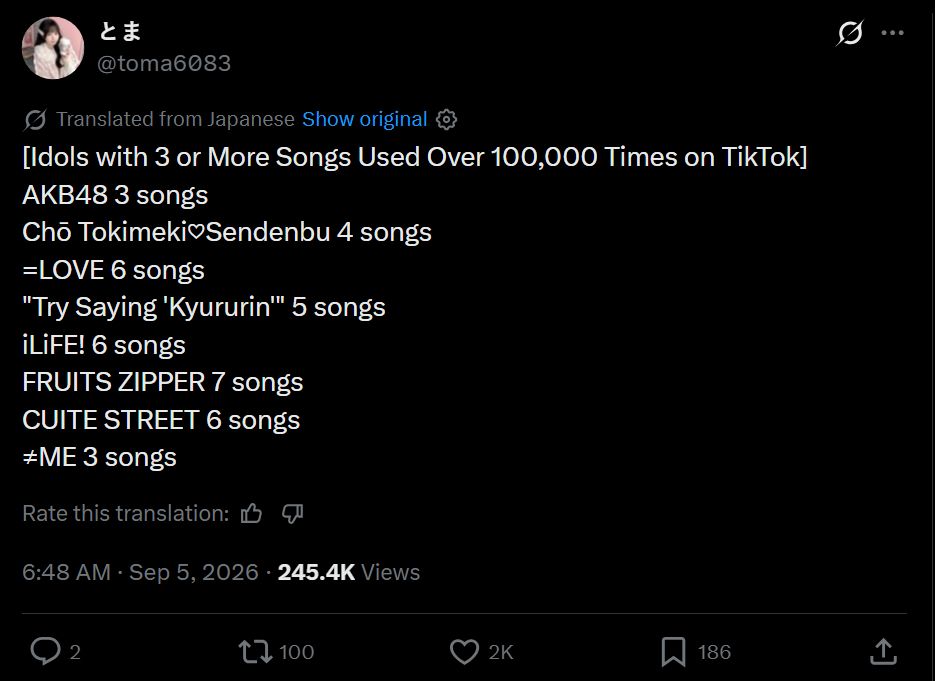Like the post with the heart icon
This screenshot has width=935, height=681.
point(464,651)
